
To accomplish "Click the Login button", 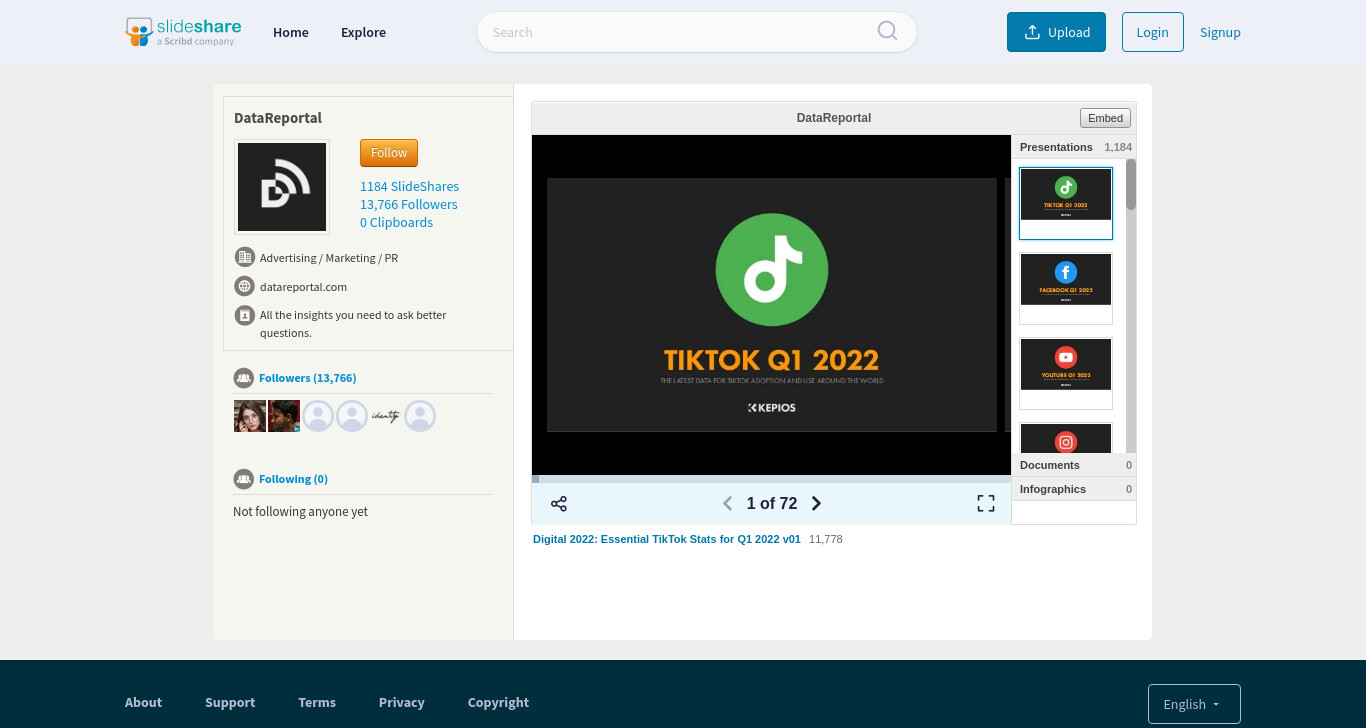I will pos(1152,32).
